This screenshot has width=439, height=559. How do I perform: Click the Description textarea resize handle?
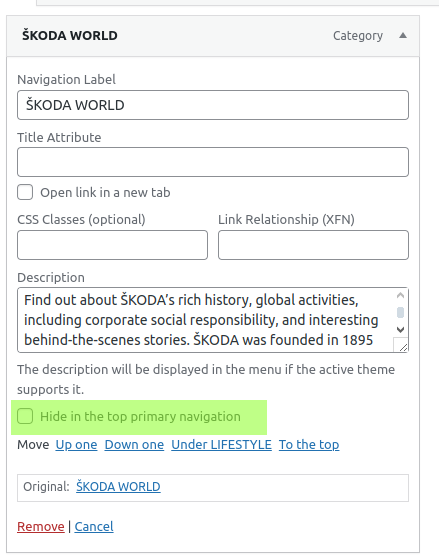tap(403, 348)
